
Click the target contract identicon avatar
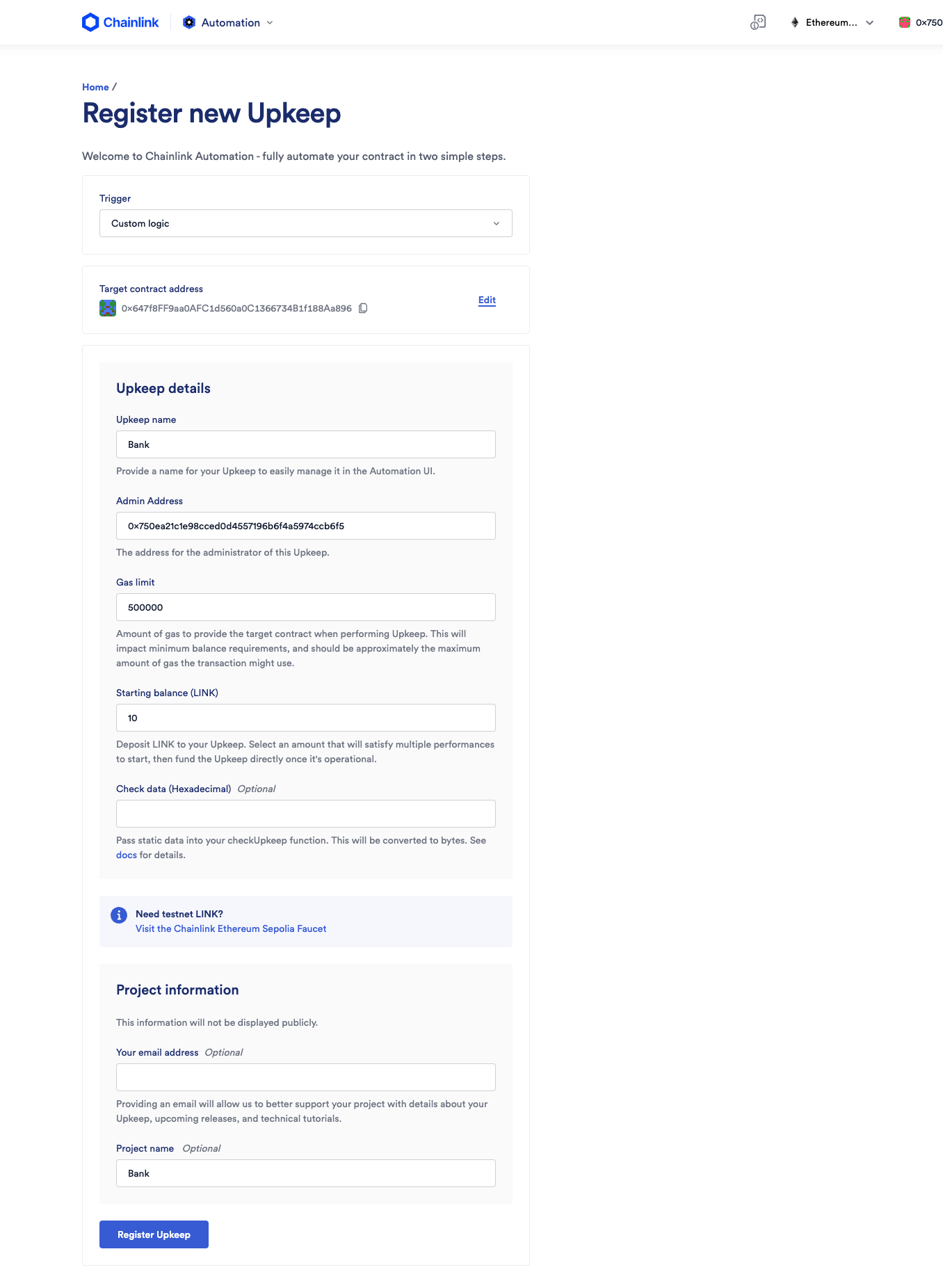click(x=108, y=308)
